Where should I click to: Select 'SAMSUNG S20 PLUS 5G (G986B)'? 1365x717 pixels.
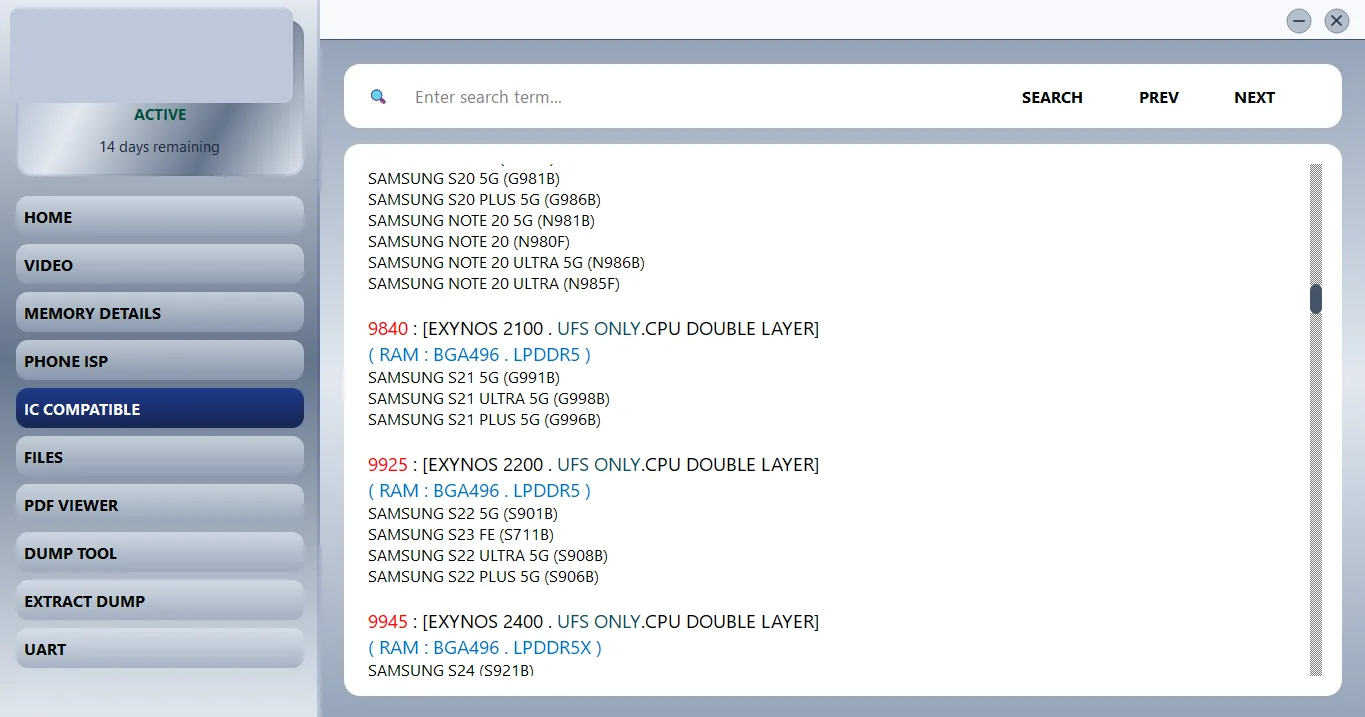coord(484,200)
